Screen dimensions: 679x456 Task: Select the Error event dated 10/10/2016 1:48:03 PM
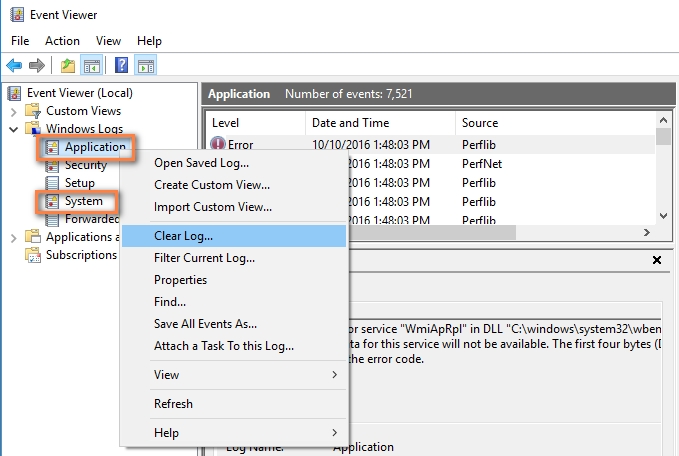coord(431,145)
